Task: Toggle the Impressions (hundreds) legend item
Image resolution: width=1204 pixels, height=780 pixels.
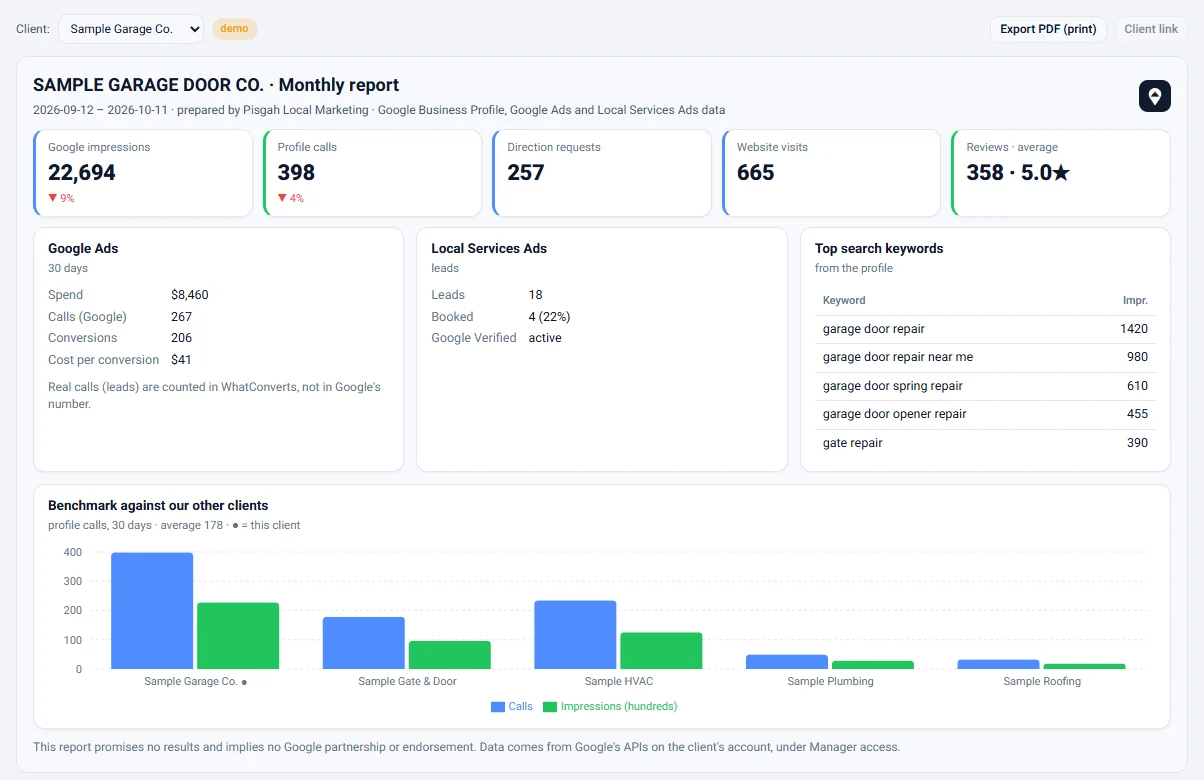Action: click(x=610, y=706)
